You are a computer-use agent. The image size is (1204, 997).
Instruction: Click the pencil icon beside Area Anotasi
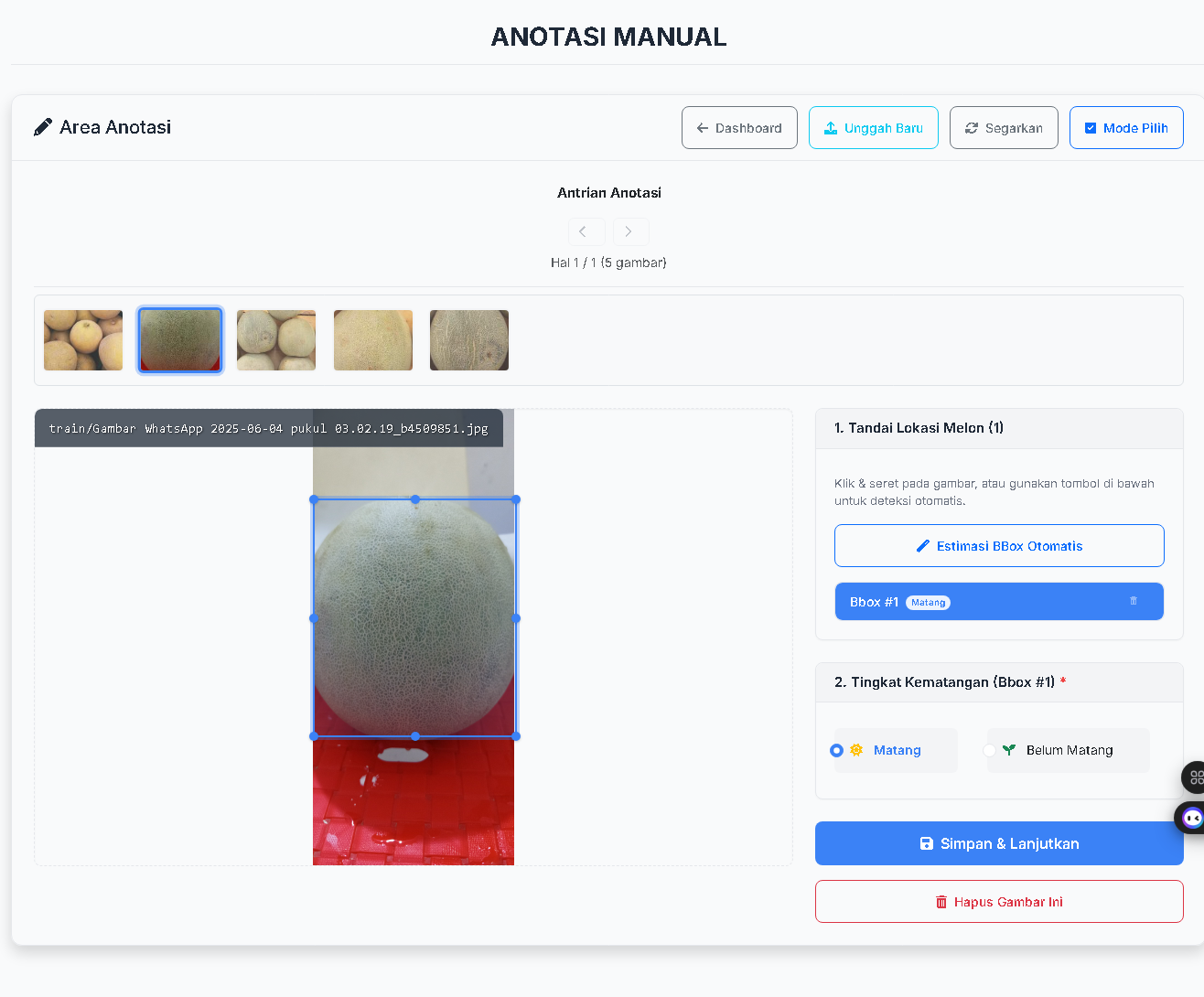(43, 127)
